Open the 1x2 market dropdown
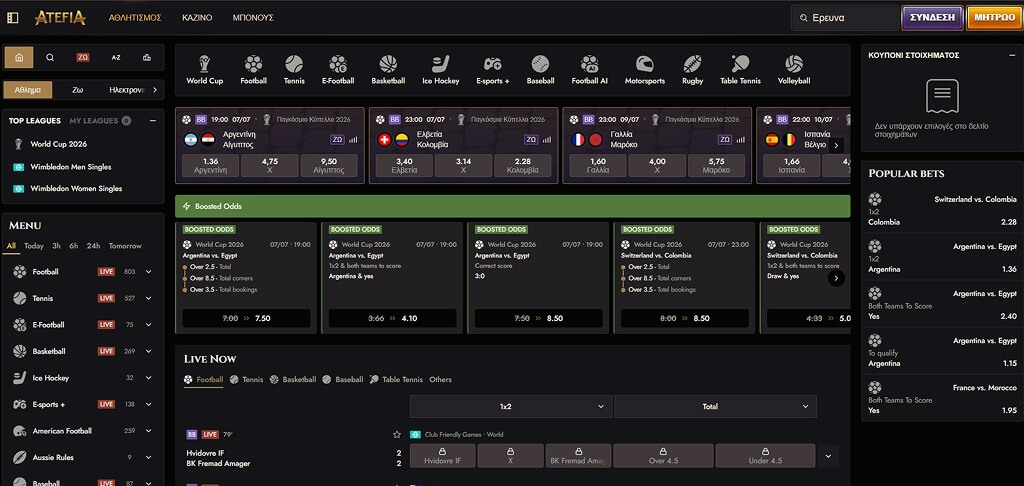The height and width of the screenshot is (486, 1024). [x=511, y=406]
